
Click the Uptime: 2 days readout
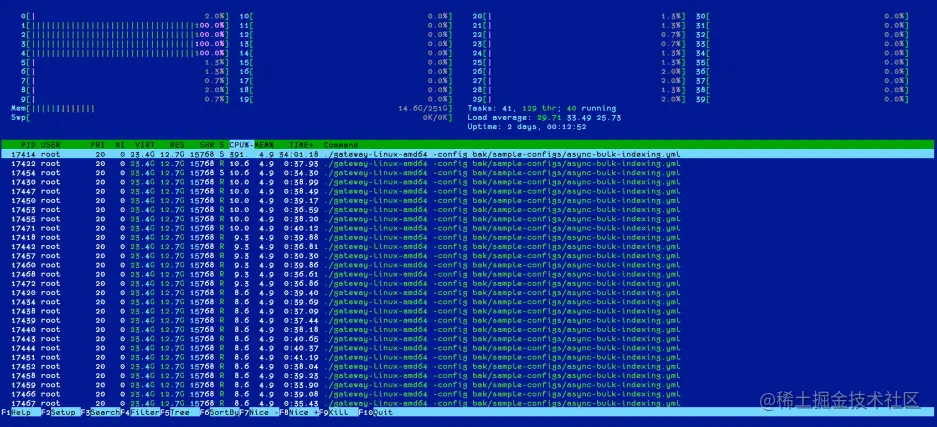[x=527, y=127]
